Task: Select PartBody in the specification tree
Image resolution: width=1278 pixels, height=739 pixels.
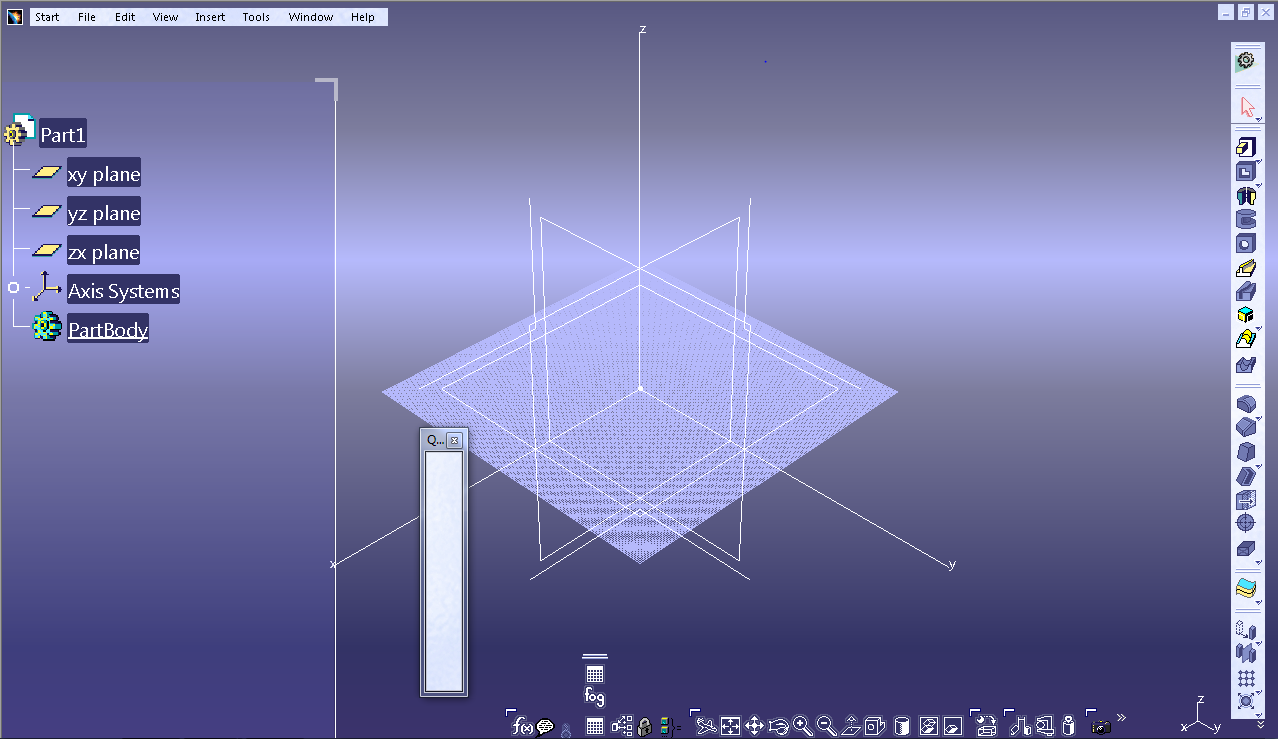Action: tap(107, 328)
